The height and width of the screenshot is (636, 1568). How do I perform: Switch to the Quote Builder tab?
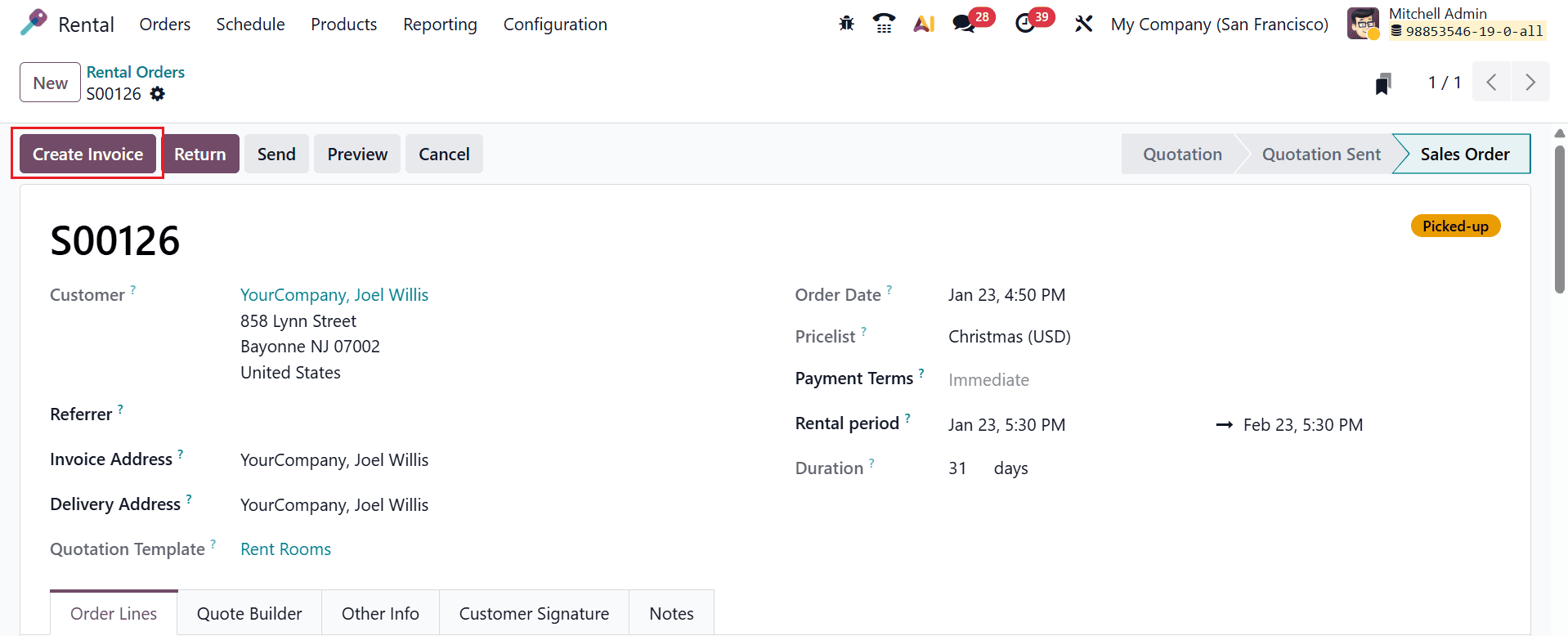pos(249,613)
